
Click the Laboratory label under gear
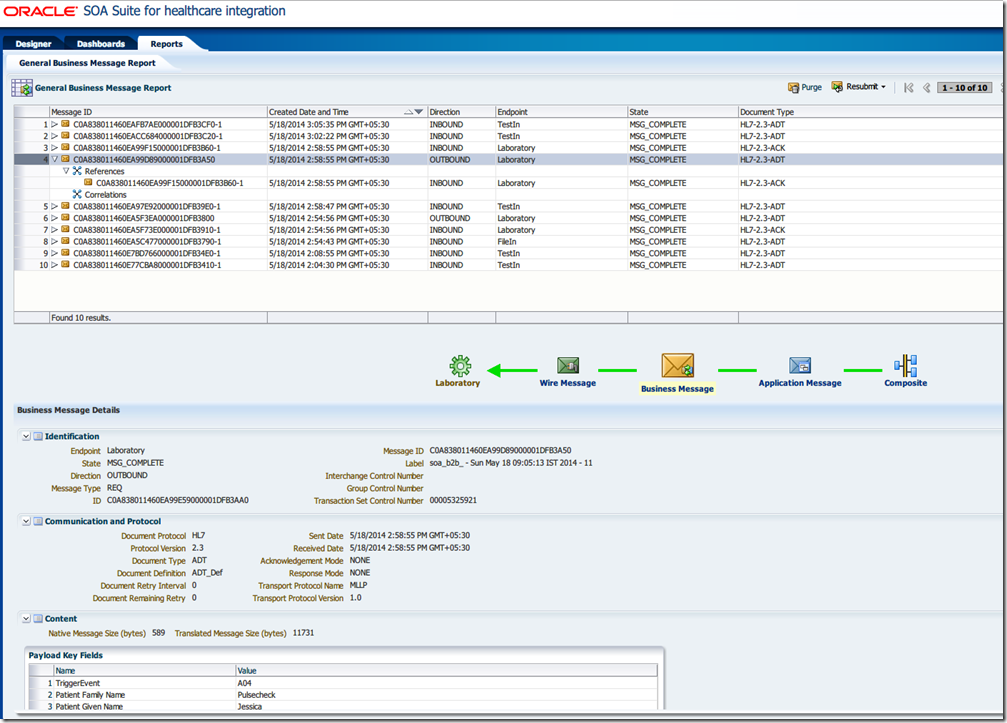coord(457,383)
